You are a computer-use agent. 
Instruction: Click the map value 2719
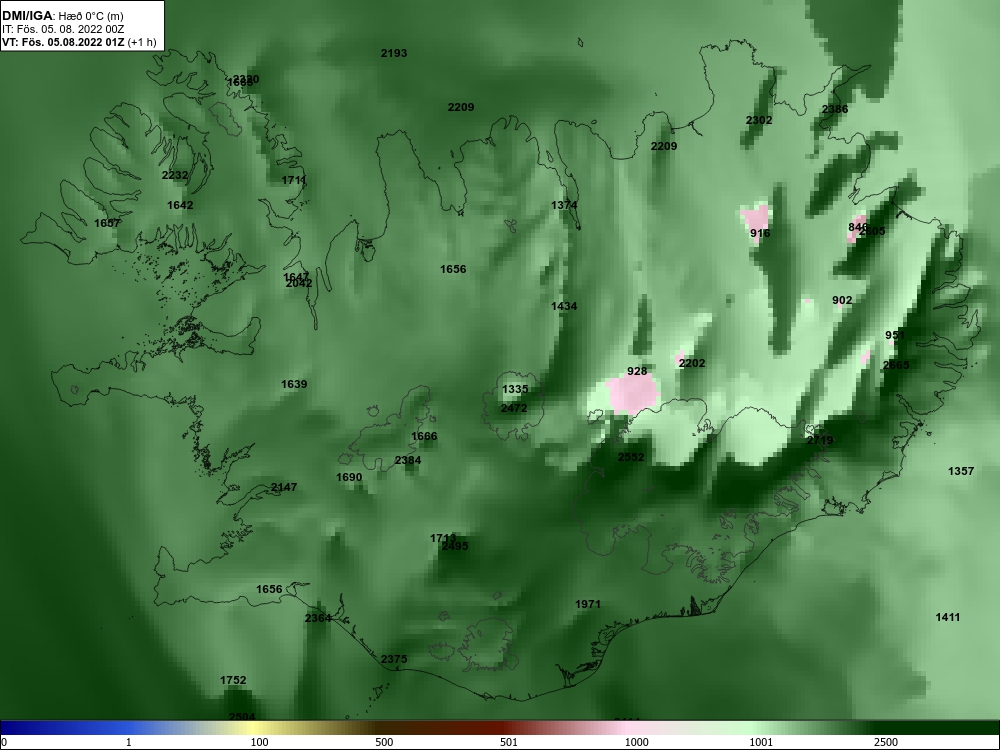pyautogui.click(x=820, y=440)
